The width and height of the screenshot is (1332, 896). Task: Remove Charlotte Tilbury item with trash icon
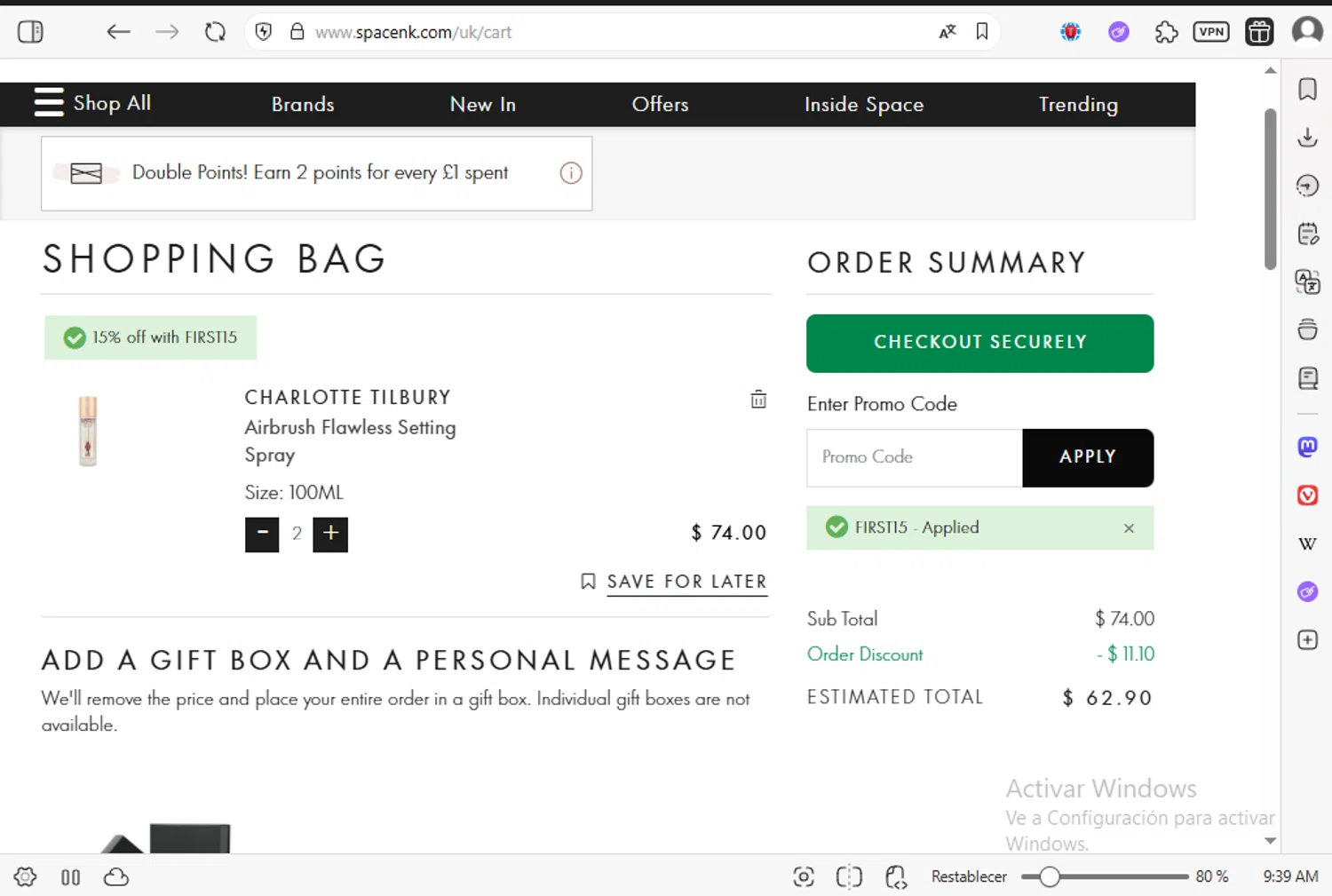point(758,399)
